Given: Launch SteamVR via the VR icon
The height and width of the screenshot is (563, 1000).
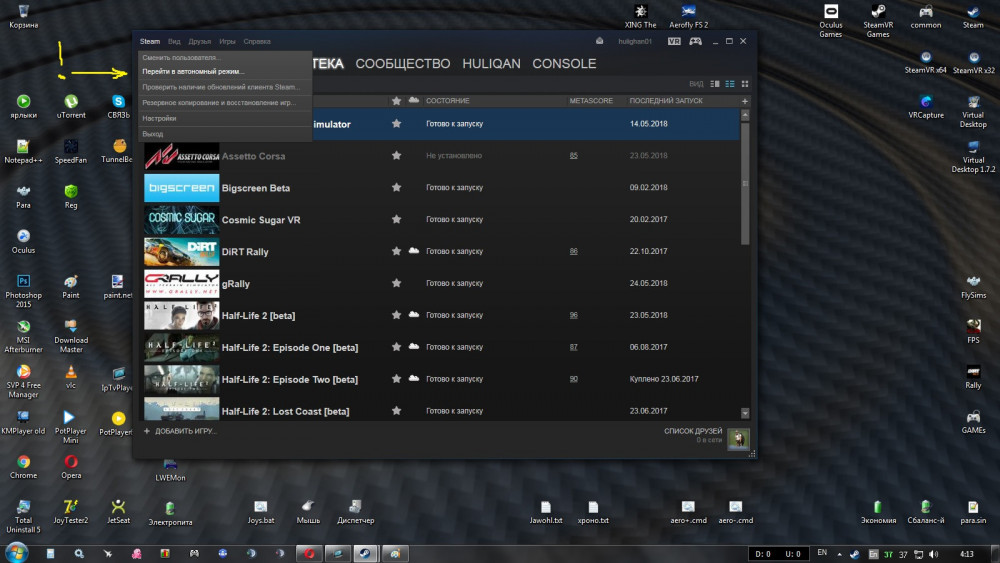Looking at the screenshot, I should pos(674,41).
